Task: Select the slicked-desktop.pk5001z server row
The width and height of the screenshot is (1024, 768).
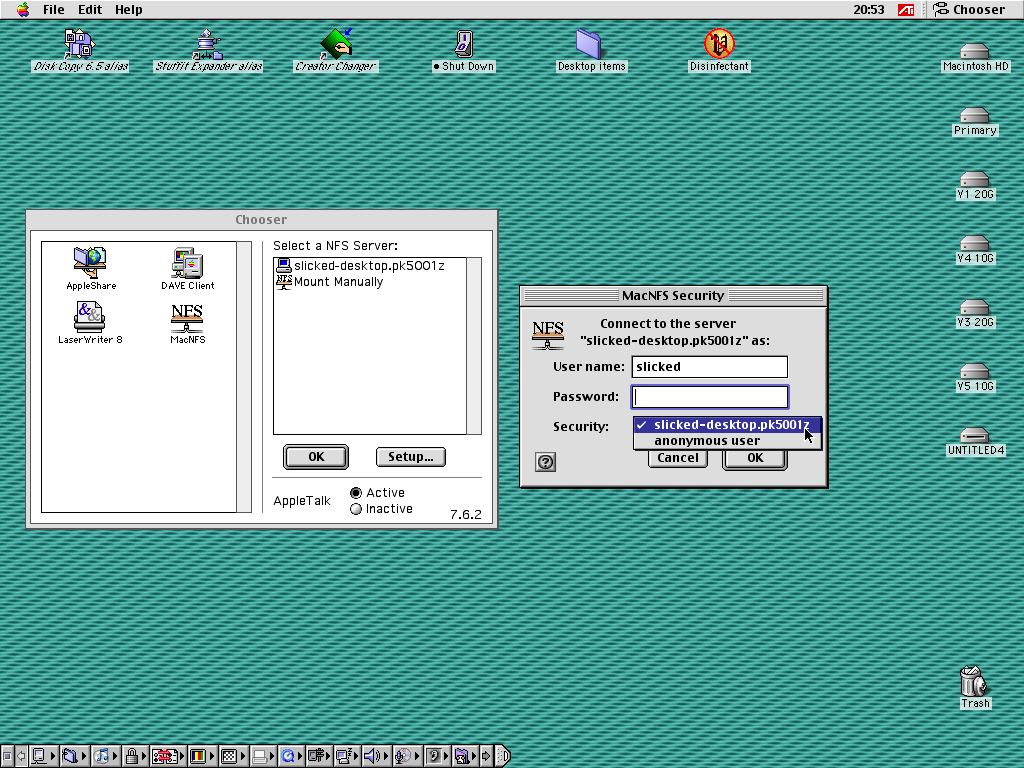Action: (370, 266)
